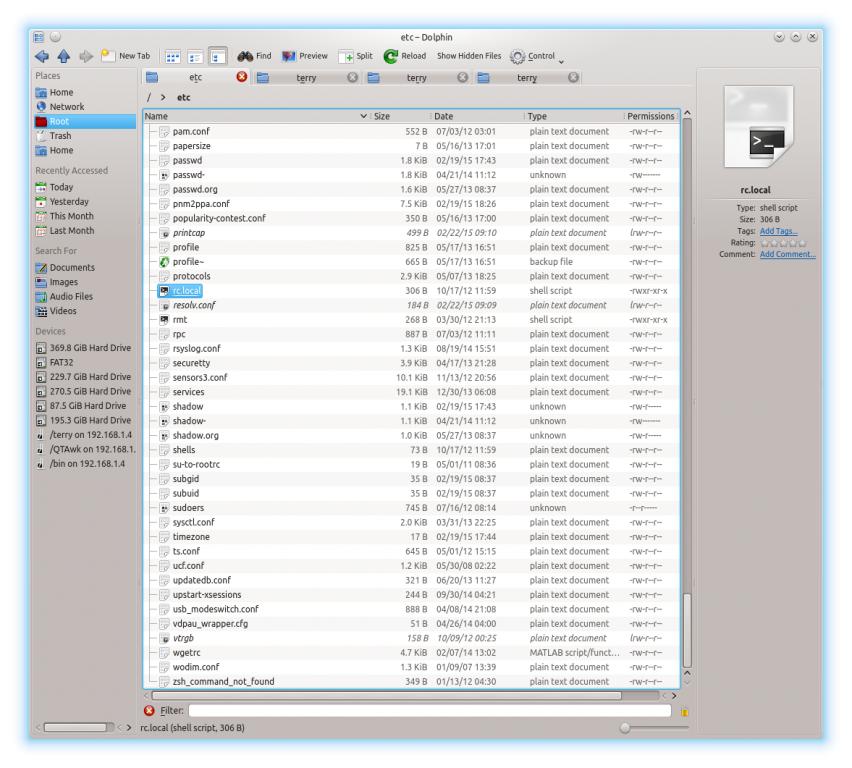Go up one directory with Up arrow
852x768 pixels.
[62, 57]
